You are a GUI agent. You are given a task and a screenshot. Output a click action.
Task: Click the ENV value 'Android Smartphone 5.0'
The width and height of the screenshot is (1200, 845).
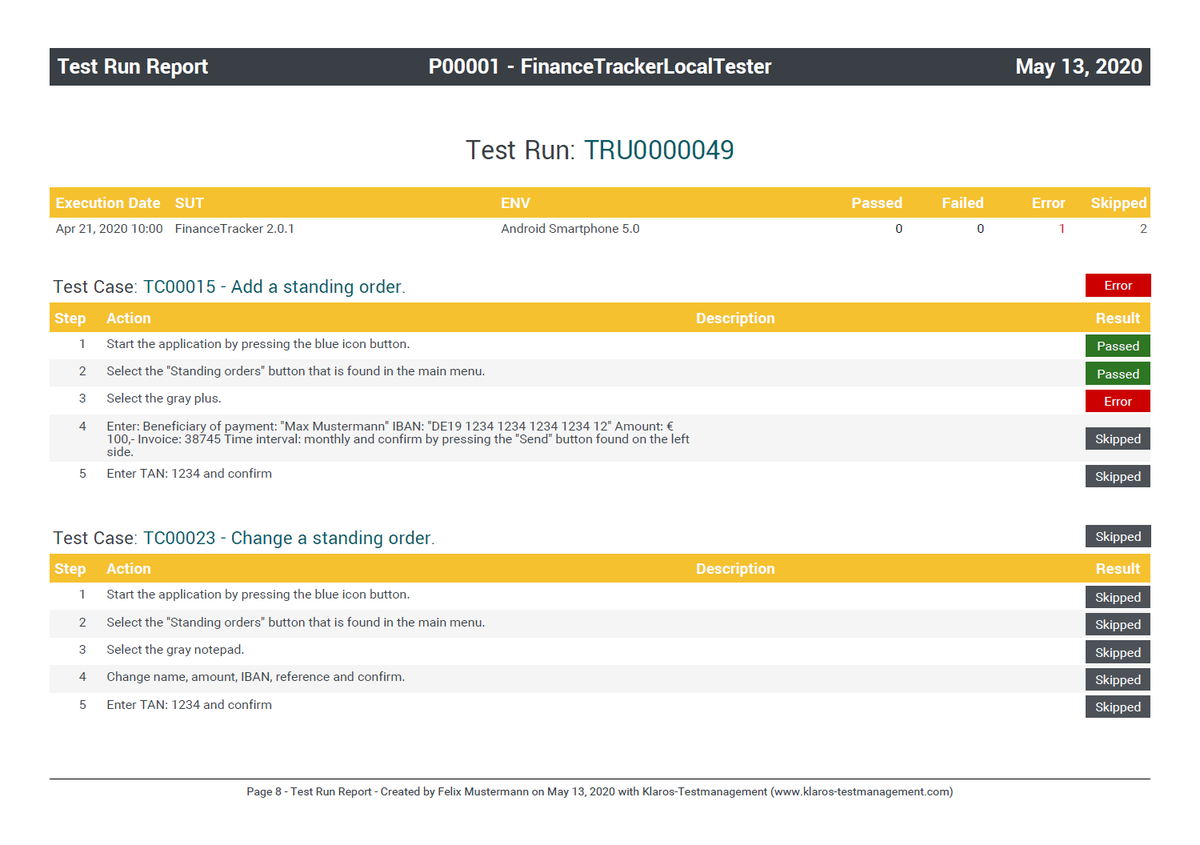click(570, 229)
